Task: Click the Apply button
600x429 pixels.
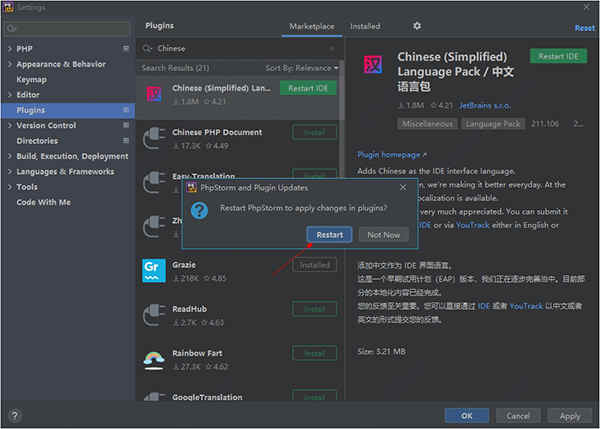Action: 570,416
